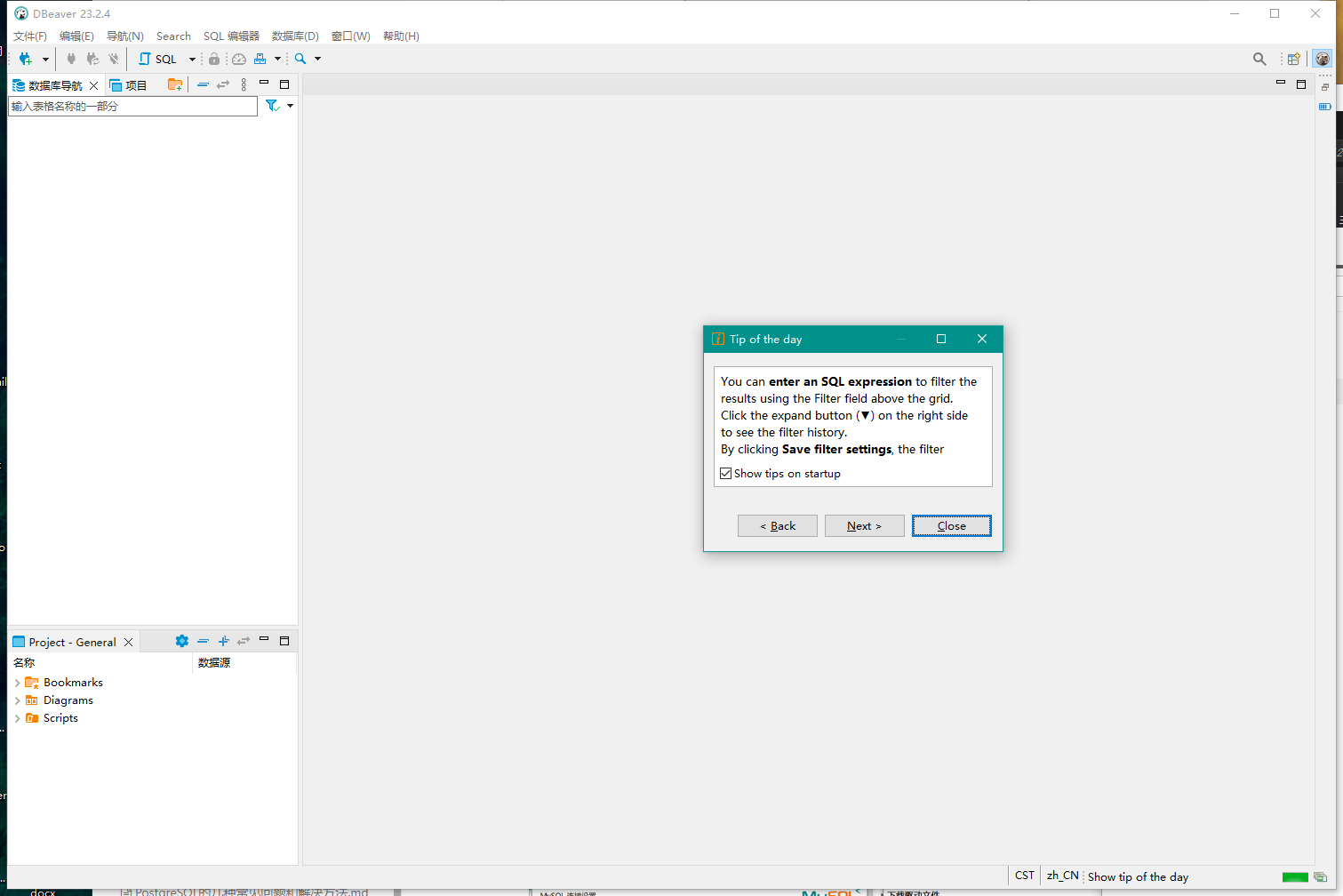Expand the SQL button dropdown arrow
1343x896 pixels.
(x=192, y=60)
